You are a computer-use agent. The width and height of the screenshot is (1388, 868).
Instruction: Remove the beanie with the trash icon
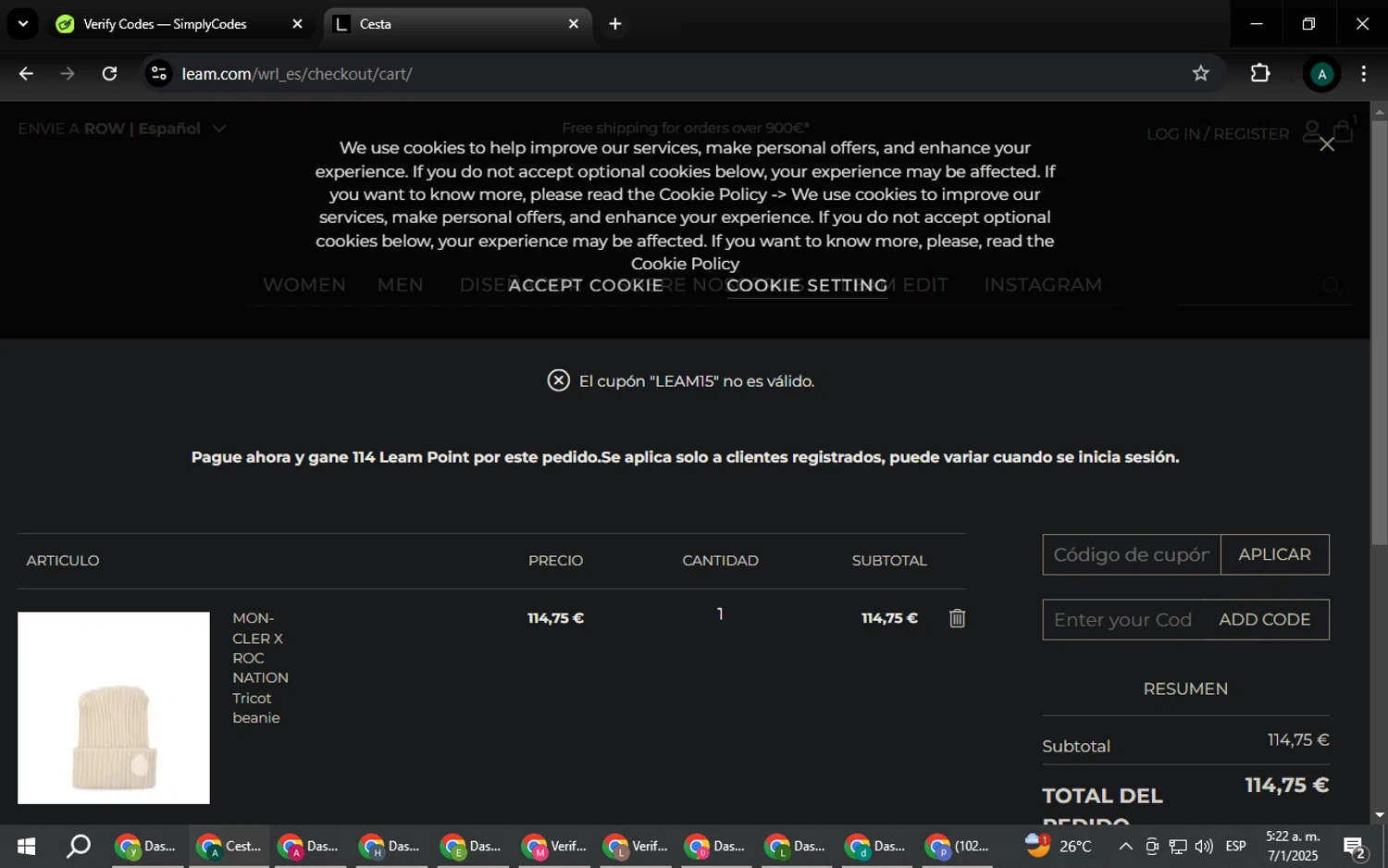958,618
